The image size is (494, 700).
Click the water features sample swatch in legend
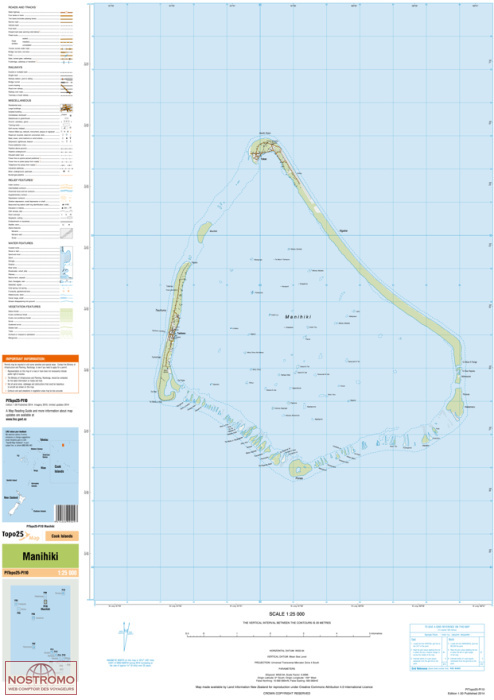(x=66, y=263)
